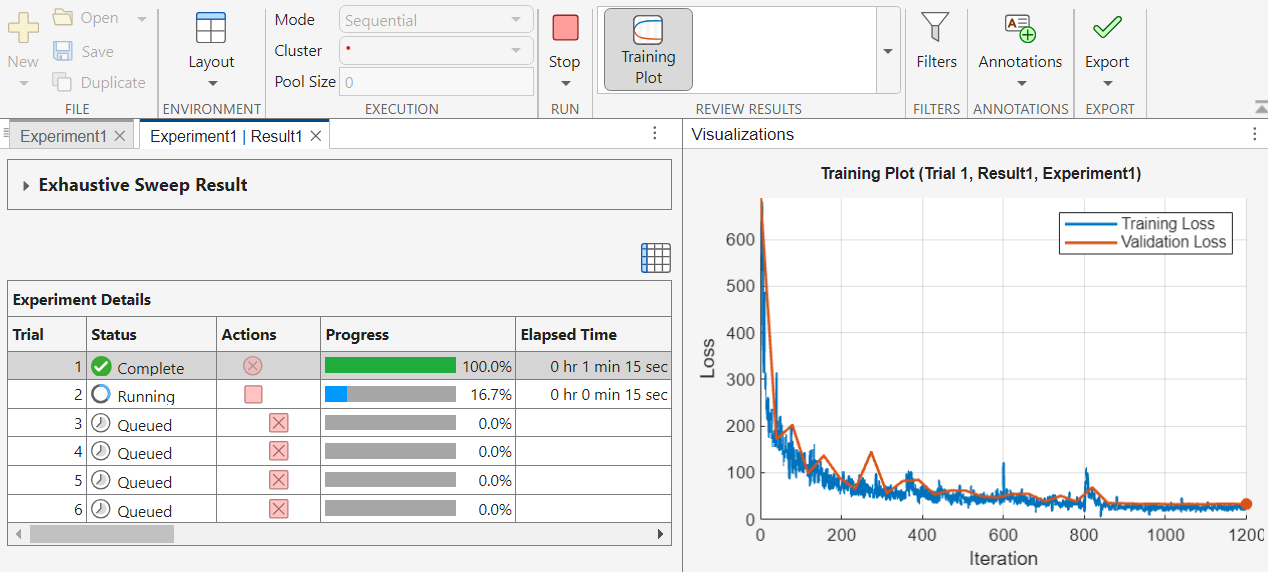1268x572 pixels.
Task: Click the Experiment Details heading
Action: pyautogui.click(x=82, y=299)
